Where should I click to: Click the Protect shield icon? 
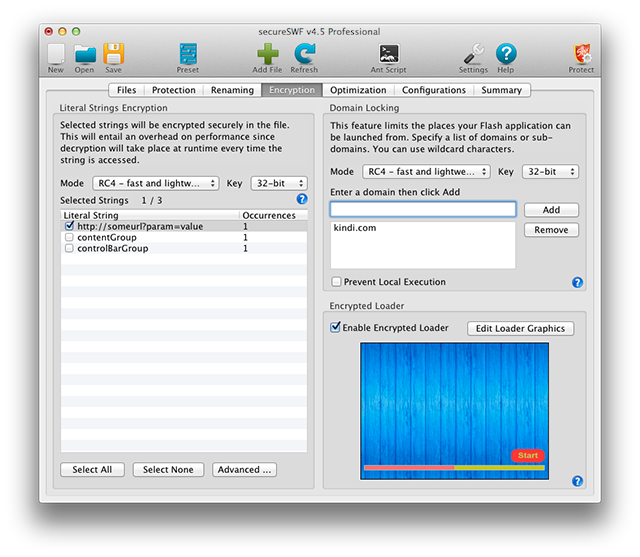point(581,54)
